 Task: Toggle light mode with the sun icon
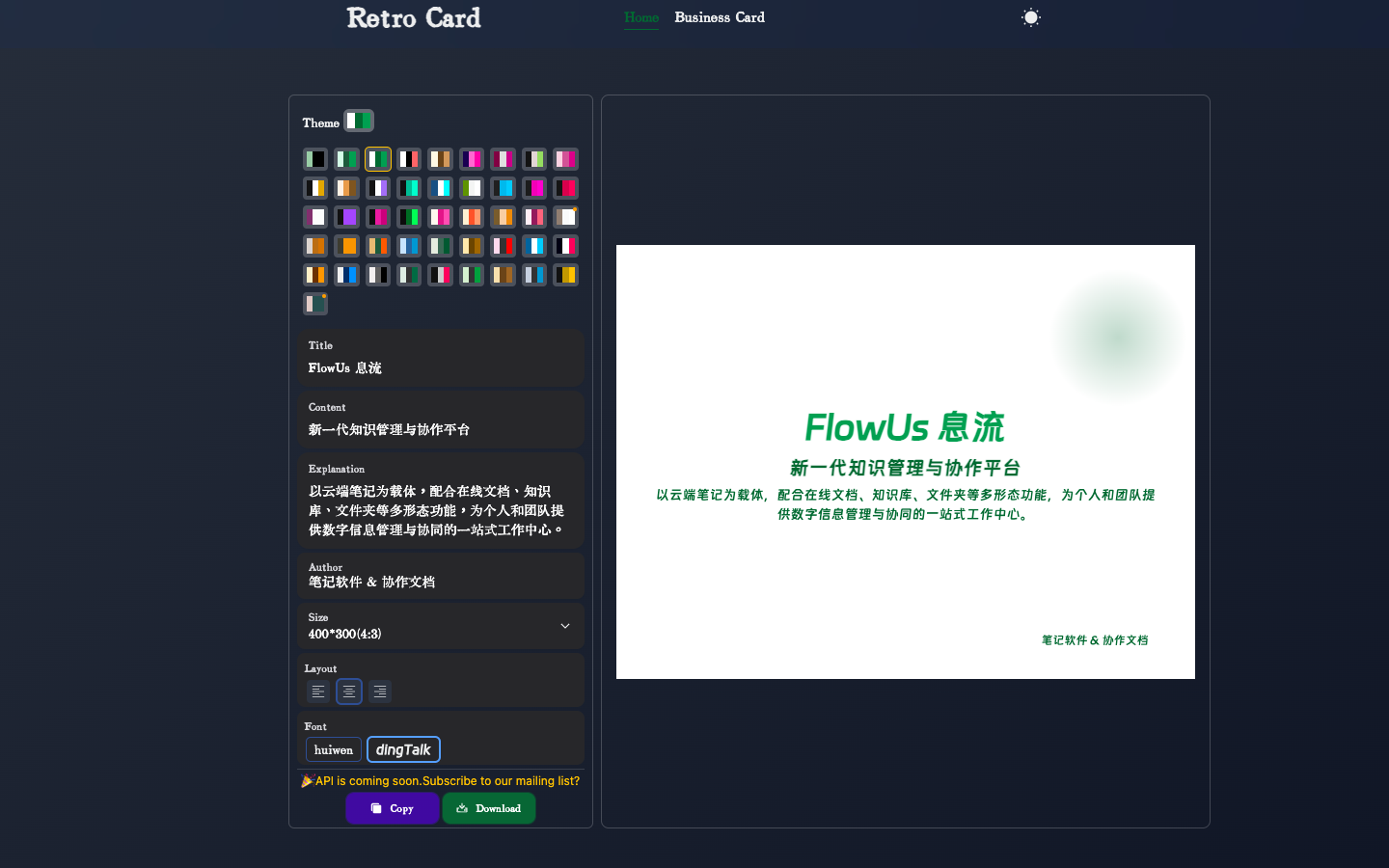(1031, 17)
